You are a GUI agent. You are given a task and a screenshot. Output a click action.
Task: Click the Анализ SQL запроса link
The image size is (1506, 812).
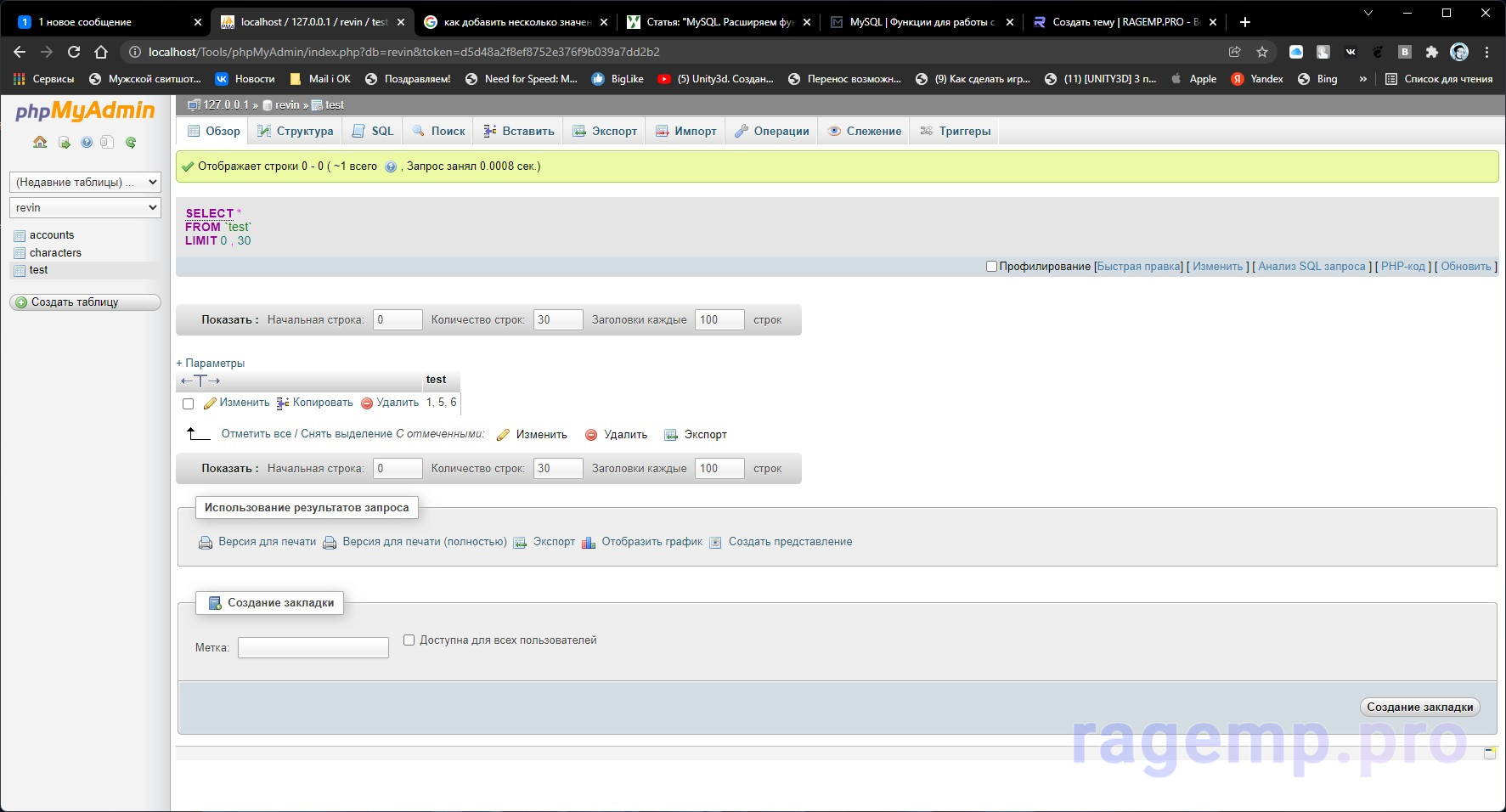[1311, 267]
